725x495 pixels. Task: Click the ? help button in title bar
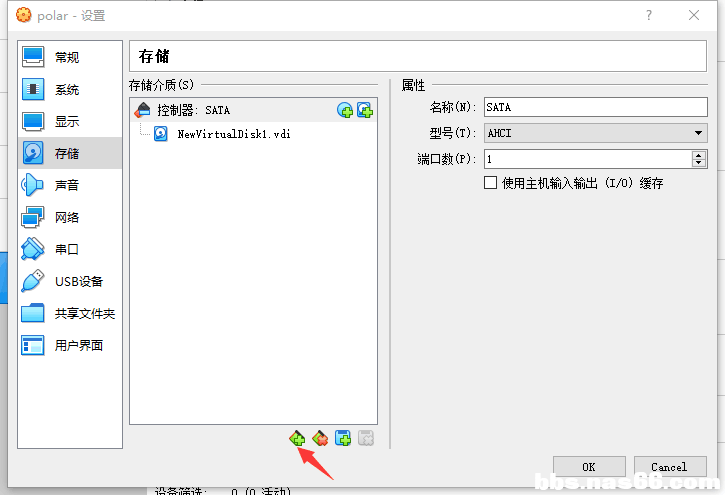coord(649,15)
